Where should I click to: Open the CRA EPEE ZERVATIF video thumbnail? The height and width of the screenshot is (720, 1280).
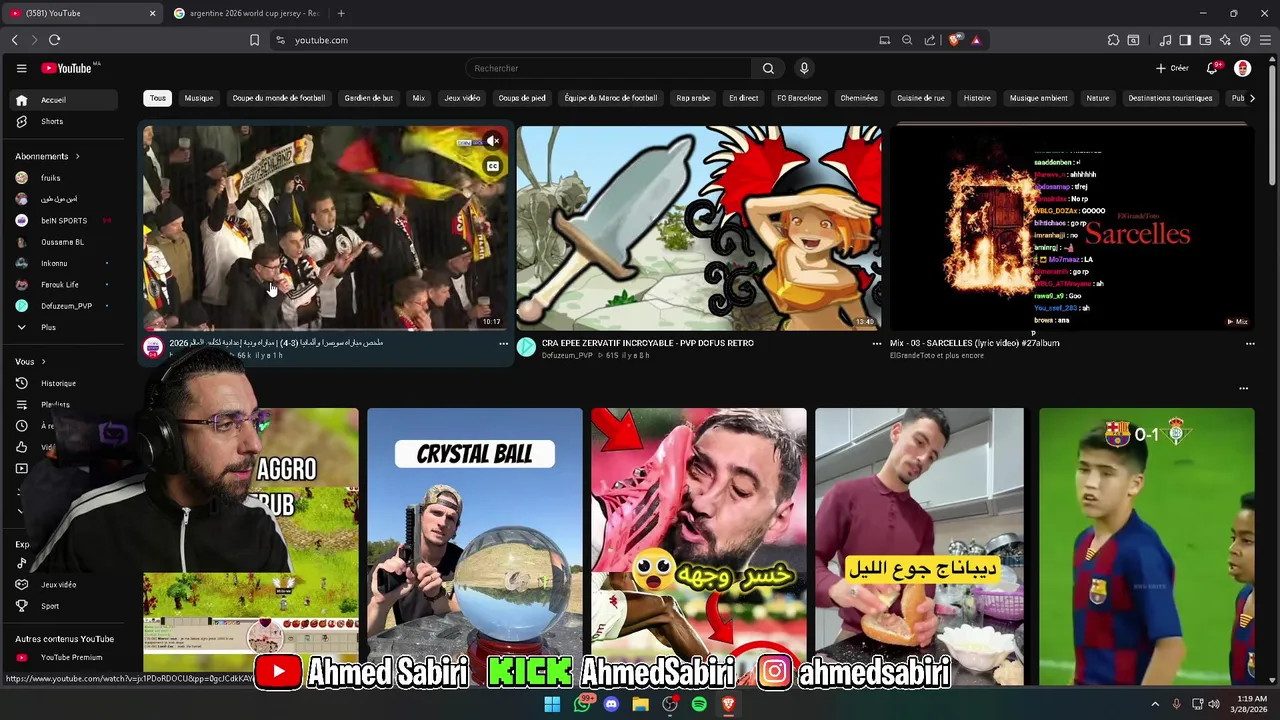(699, 228)
